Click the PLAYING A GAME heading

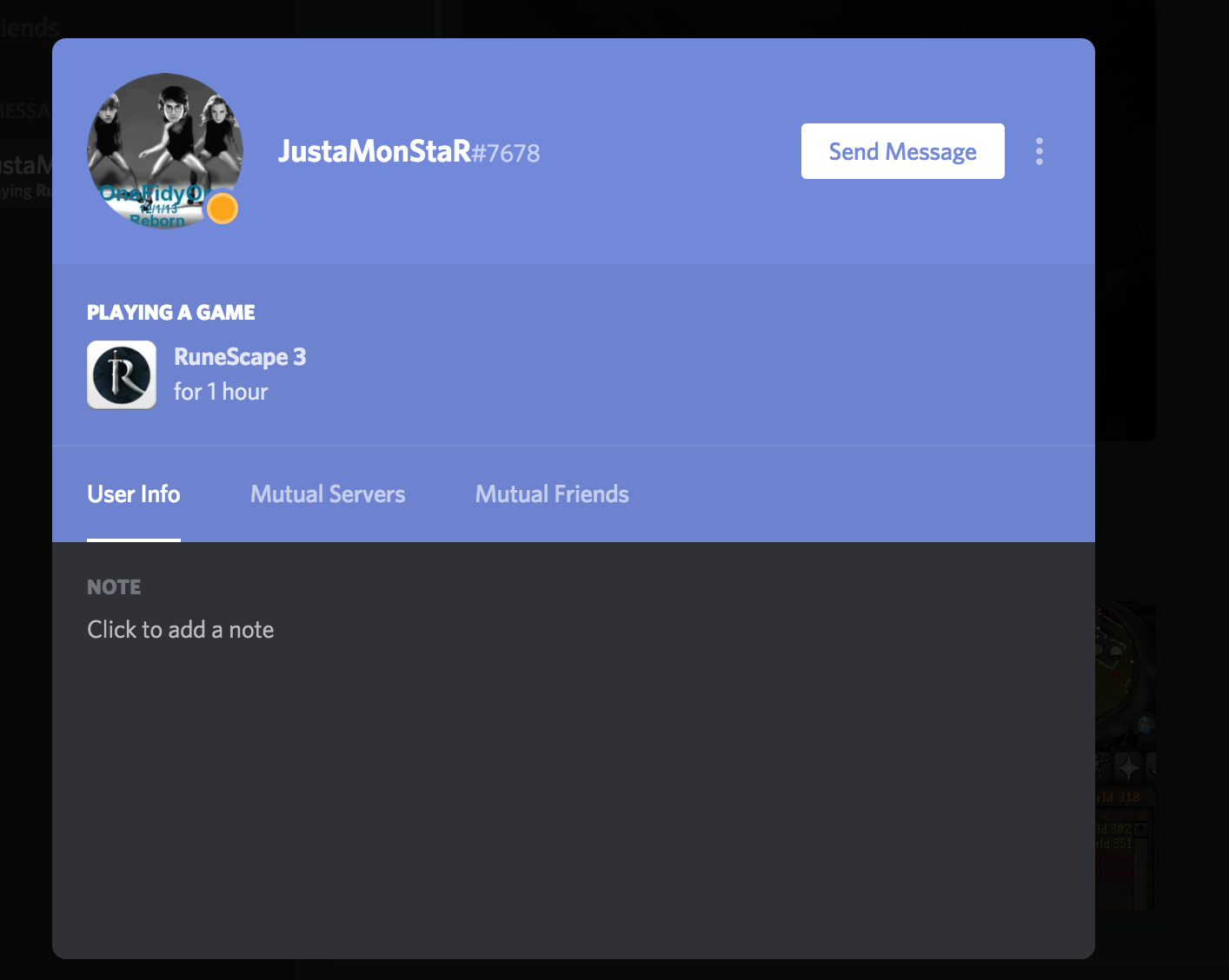point(171,313)
